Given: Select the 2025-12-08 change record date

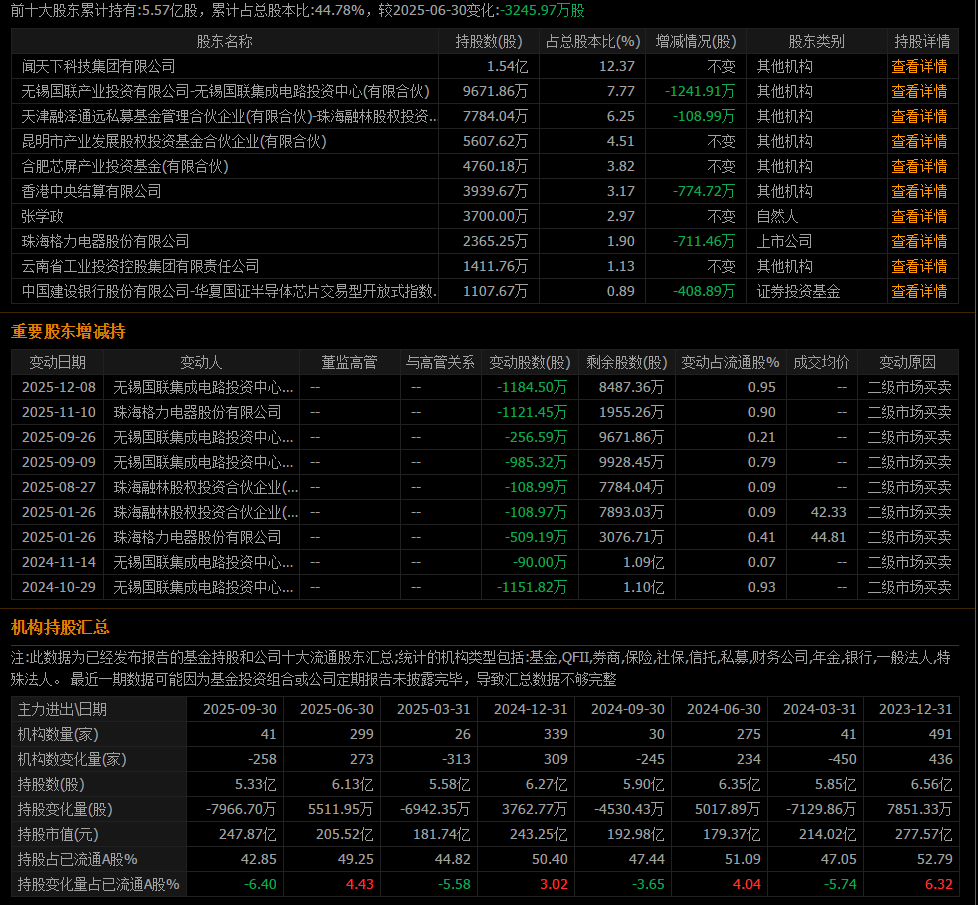Looking at the screenshot, I should tap(59, 387).
